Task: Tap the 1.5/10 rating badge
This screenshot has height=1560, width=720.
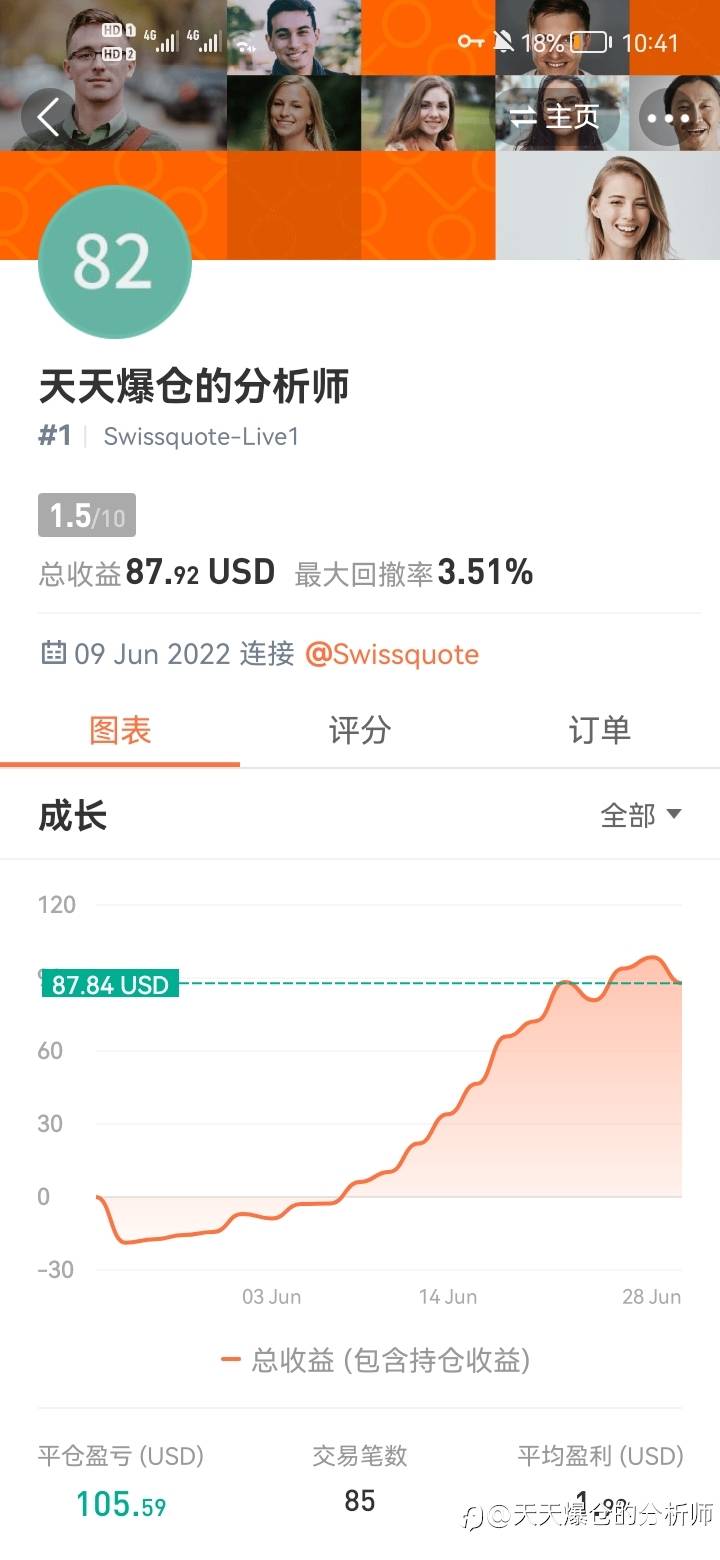Action: point(87,516)
